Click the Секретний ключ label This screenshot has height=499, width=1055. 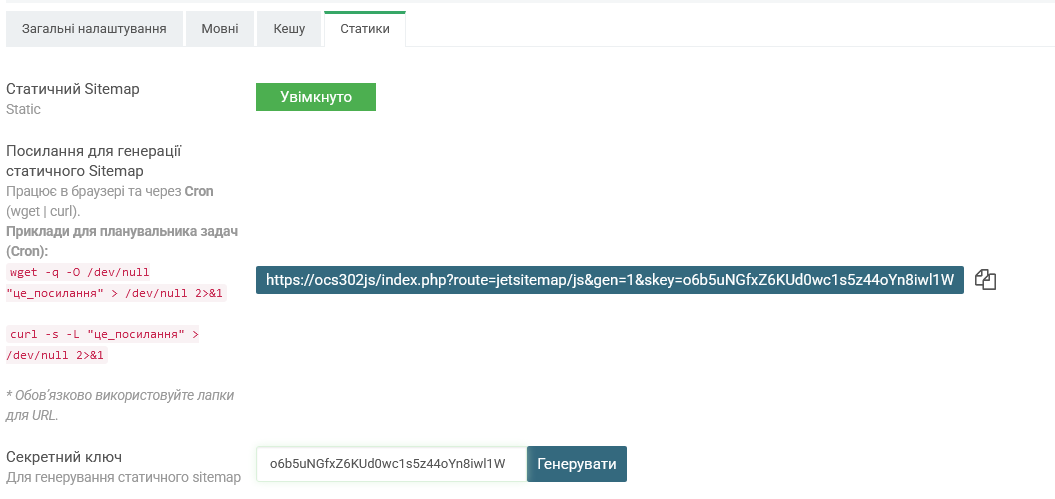(x=64, y=457)
